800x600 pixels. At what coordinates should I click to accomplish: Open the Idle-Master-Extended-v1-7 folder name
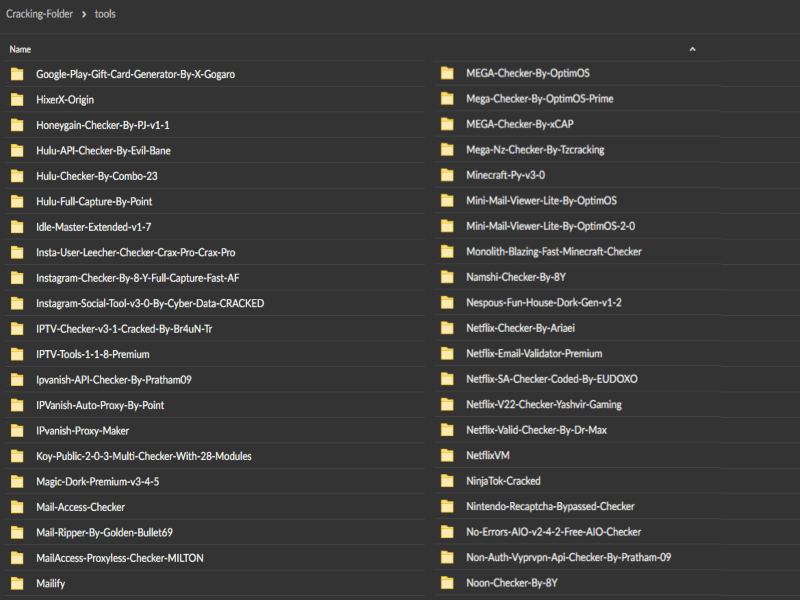click(x=94, y=227)
